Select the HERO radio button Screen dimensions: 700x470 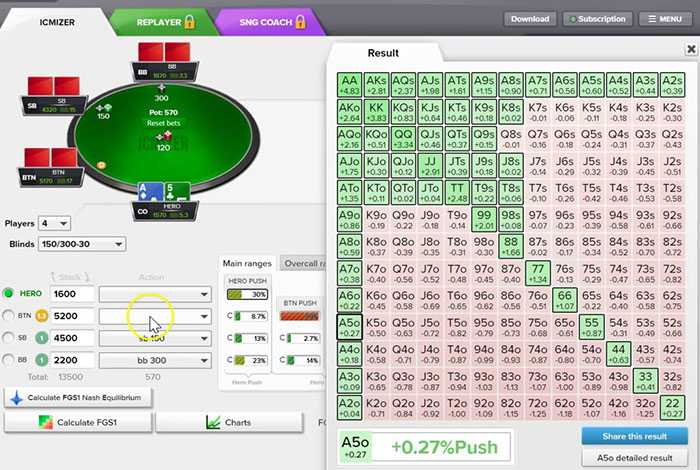coord(8,293)
